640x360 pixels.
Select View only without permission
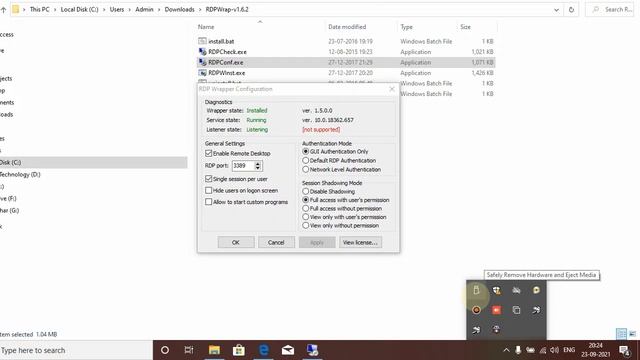(x=305, y=225)
